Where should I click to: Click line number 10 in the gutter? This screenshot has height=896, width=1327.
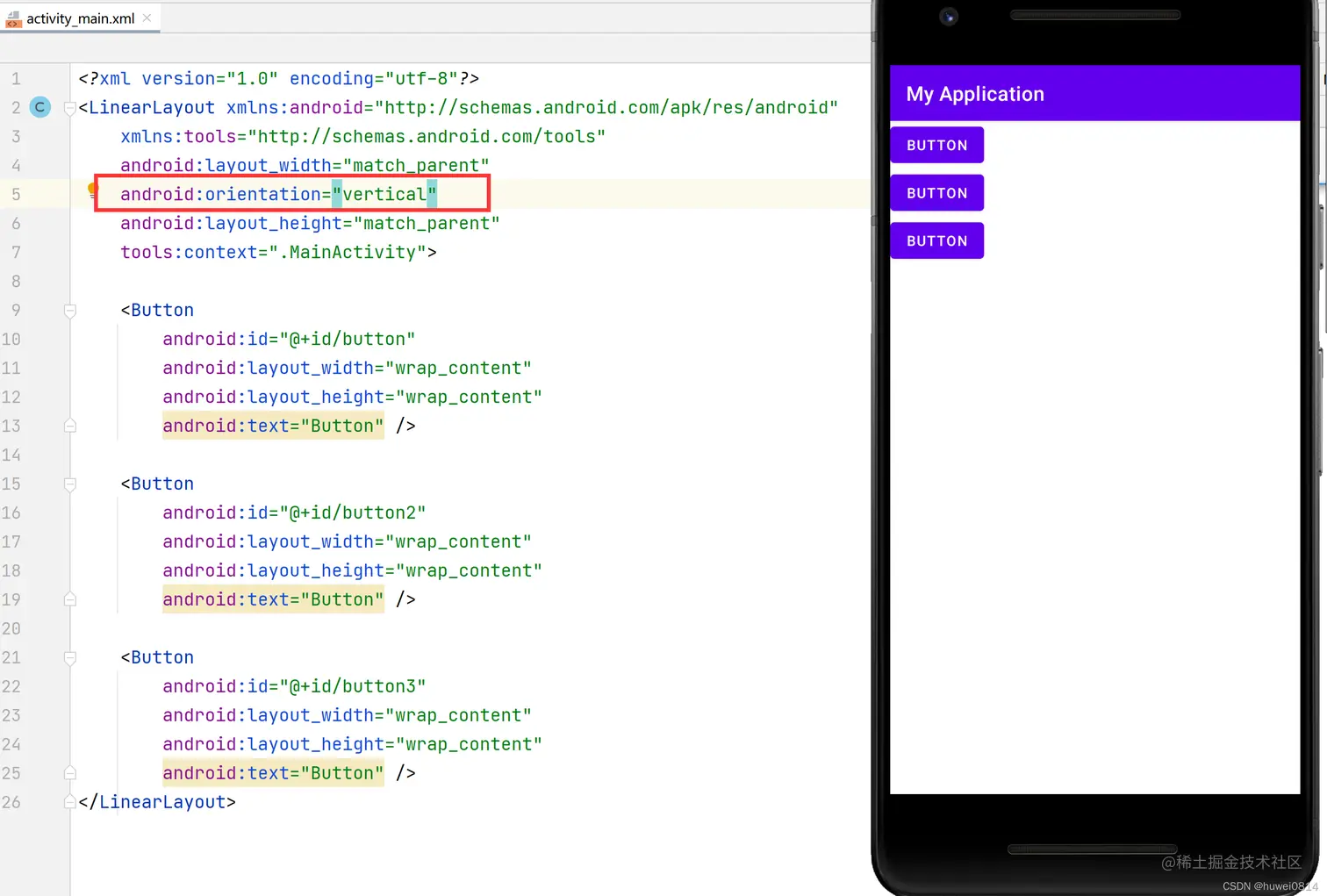click(12, 339)
